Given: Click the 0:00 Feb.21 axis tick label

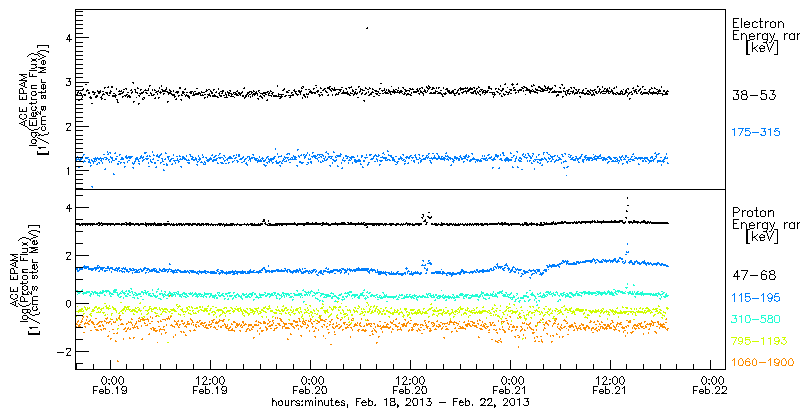Looking at the screenshot, I should coord(511,385).
